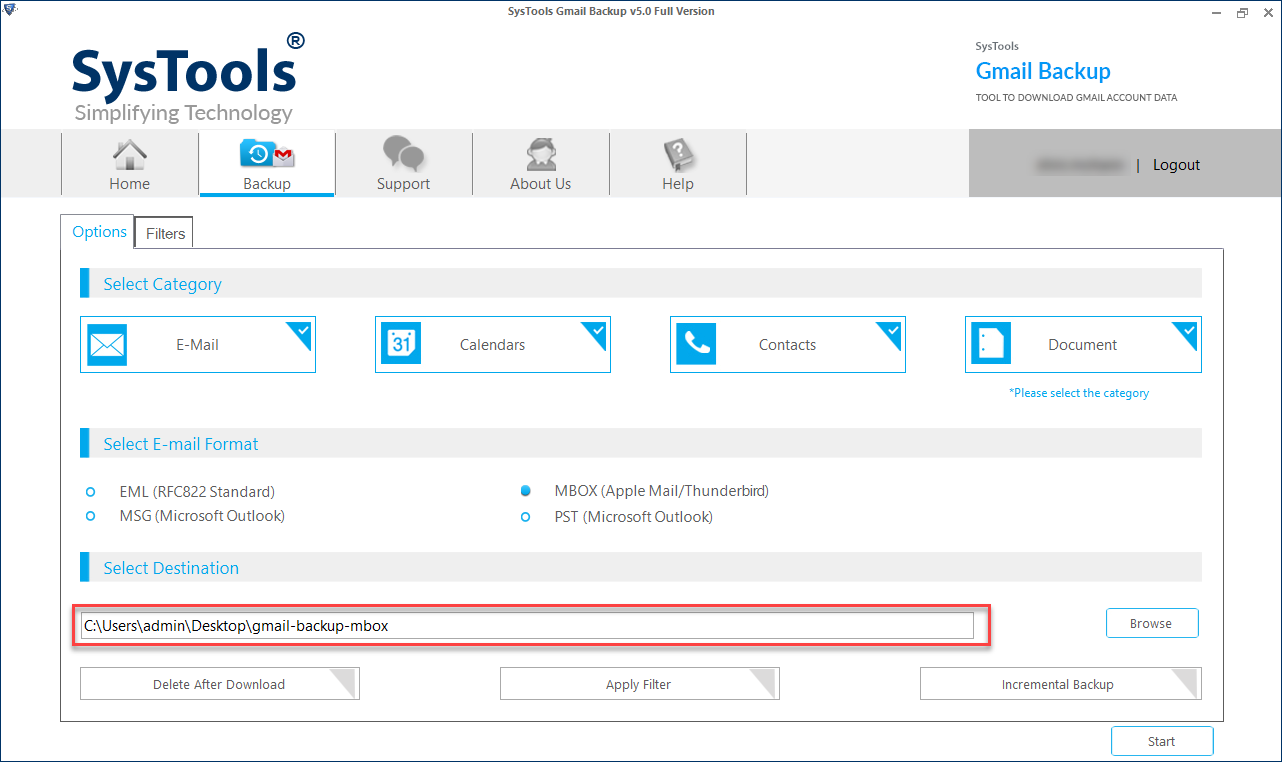1282x762 pixels.
Task: Click the Logout link
Action: tap(1176, 165)
